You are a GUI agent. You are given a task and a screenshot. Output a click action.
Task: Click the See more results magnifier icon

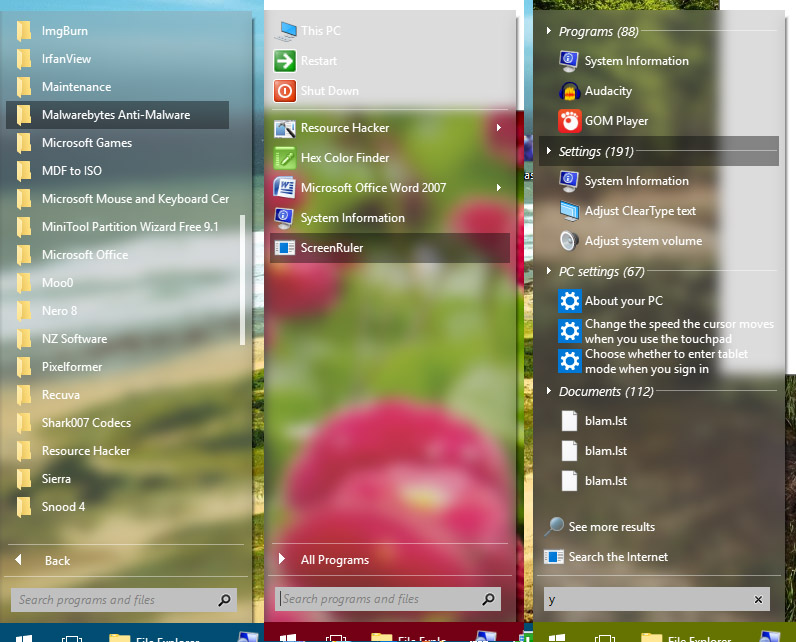click(554, 526)
